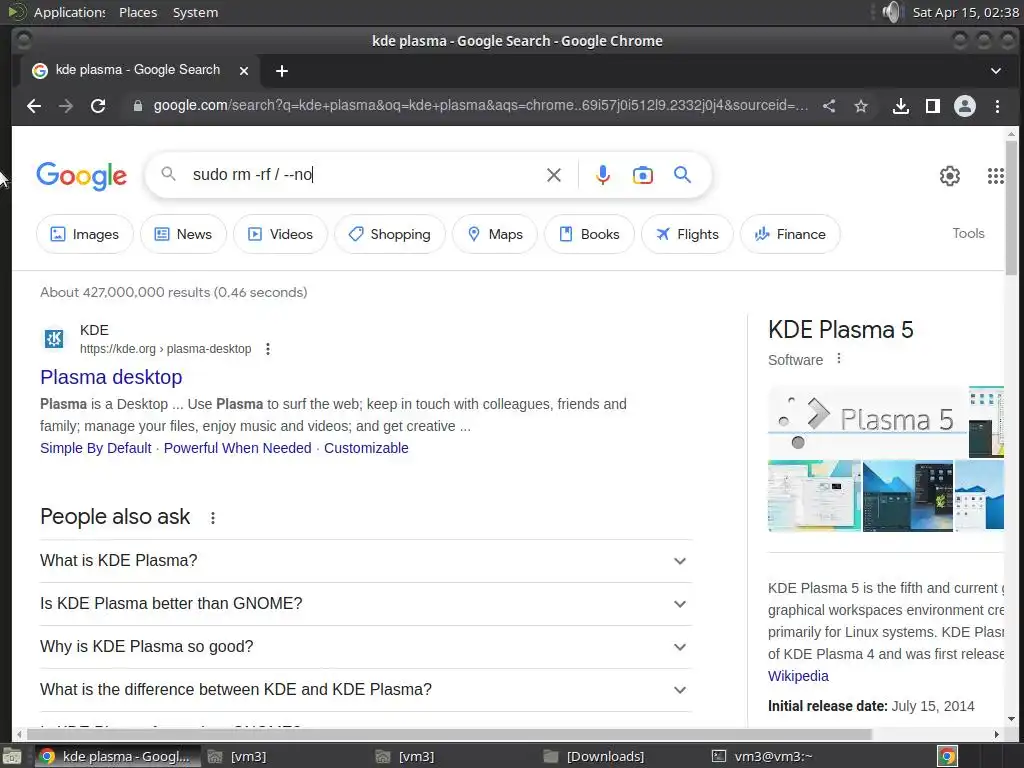Click the horizontal page scrollbar
Image resolution: width=1024 pixels, height=768 pixels.
pos(449,734)
